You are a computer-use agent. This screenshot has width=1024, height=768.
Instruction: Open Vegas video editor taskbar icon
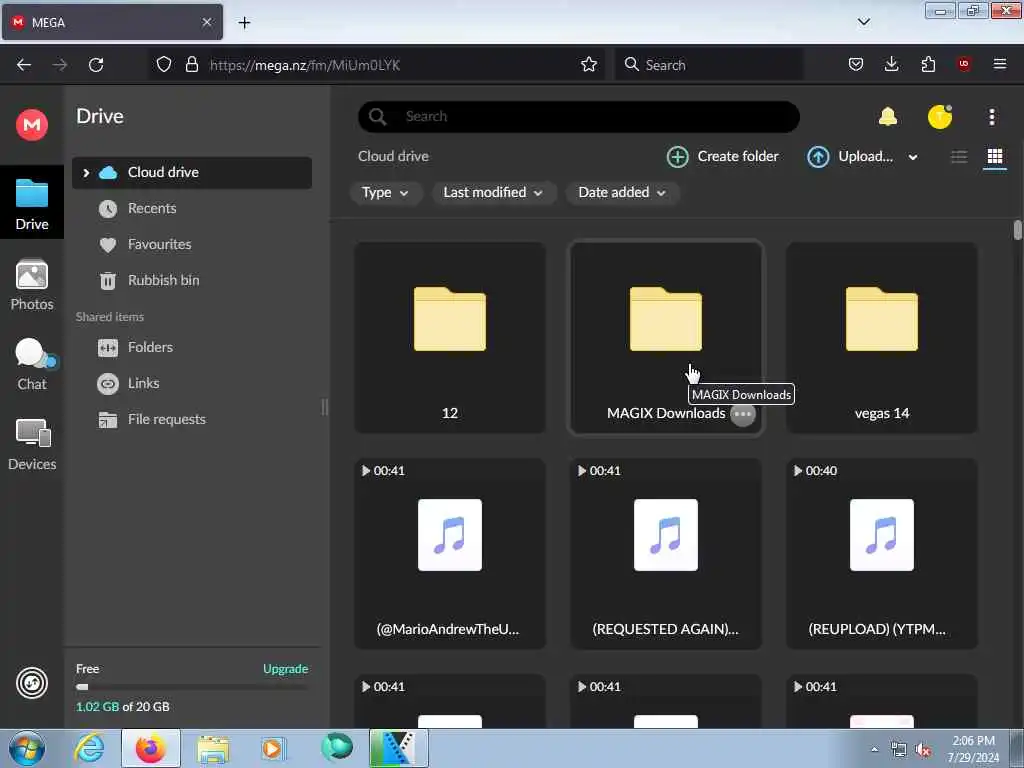pos(399,748)
